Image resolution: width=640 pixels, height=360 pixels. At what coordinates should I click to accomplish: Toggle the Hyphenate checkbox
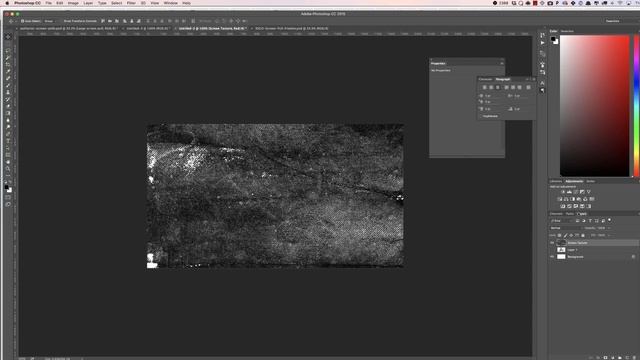[482, 116]
